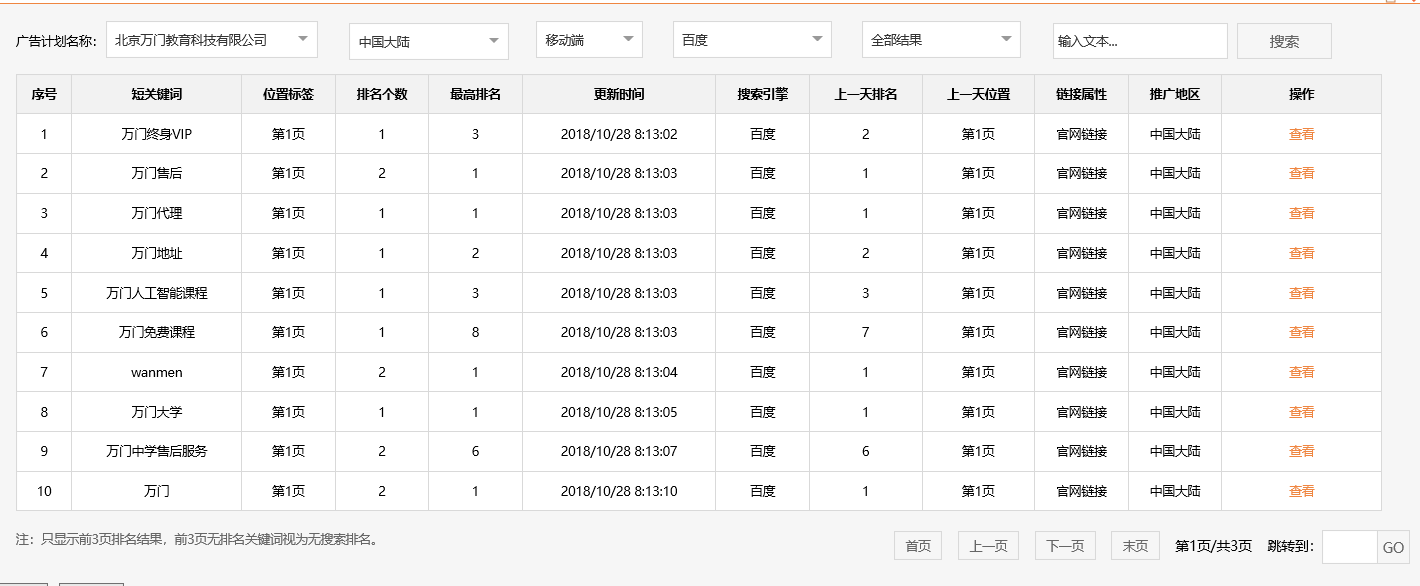Expand the 全部结果 results filter dropdown

pos(940,39)
